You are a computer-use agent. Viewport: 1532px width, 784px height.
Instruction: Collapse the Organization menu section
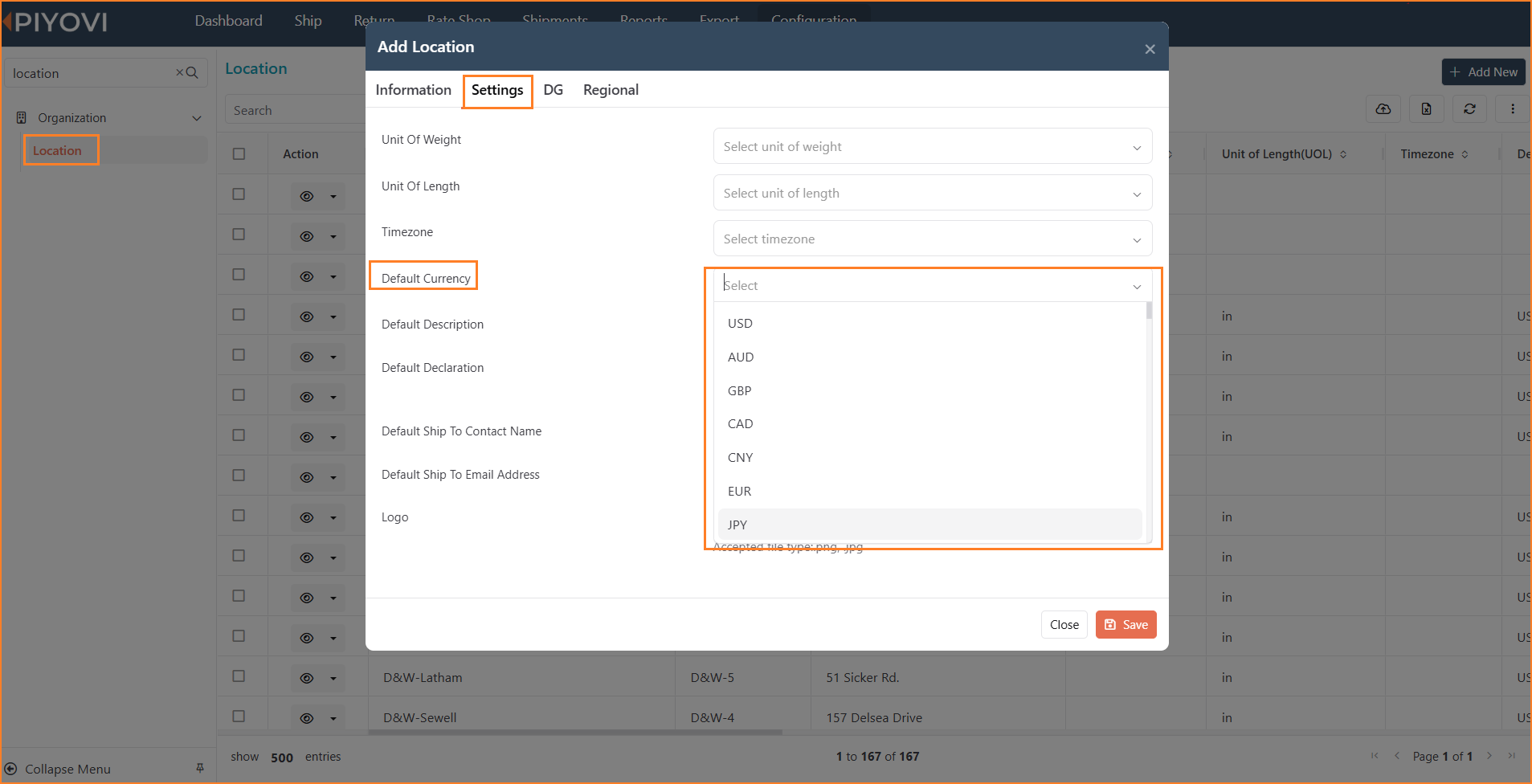click(x=197, y=118)
